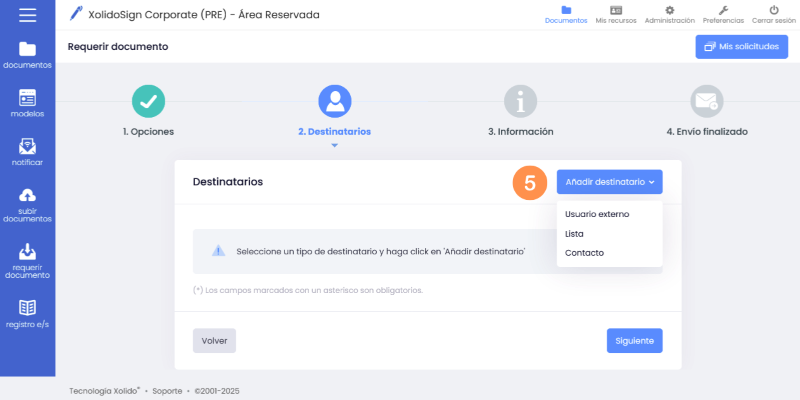
Task: Click the Volver button
Action: coord(214,341)
